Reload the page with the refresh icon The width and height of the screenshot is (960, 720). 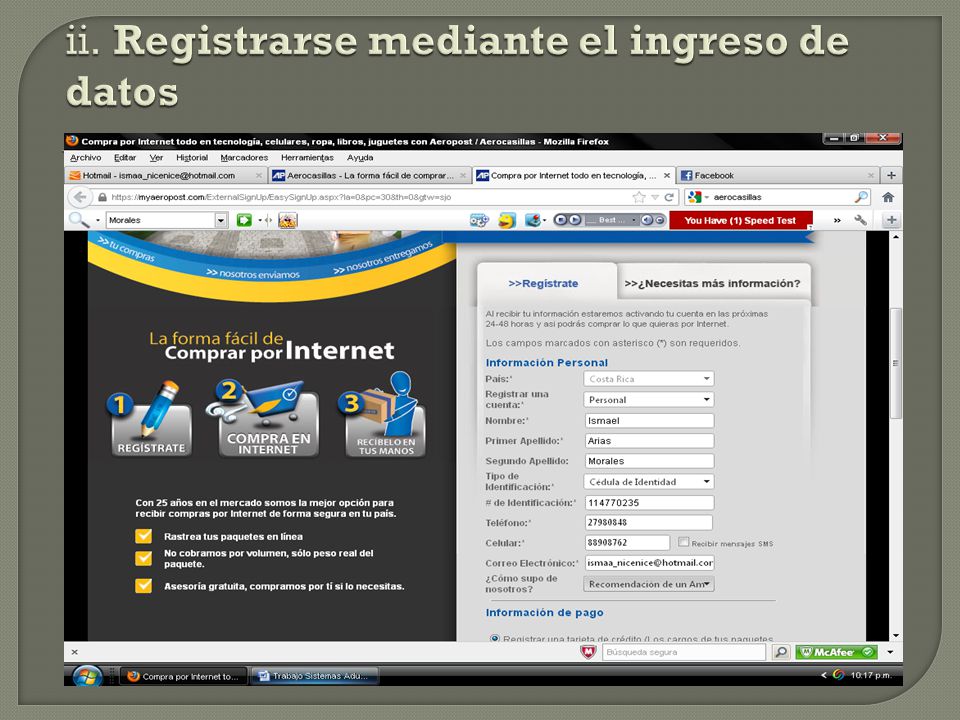669,197
